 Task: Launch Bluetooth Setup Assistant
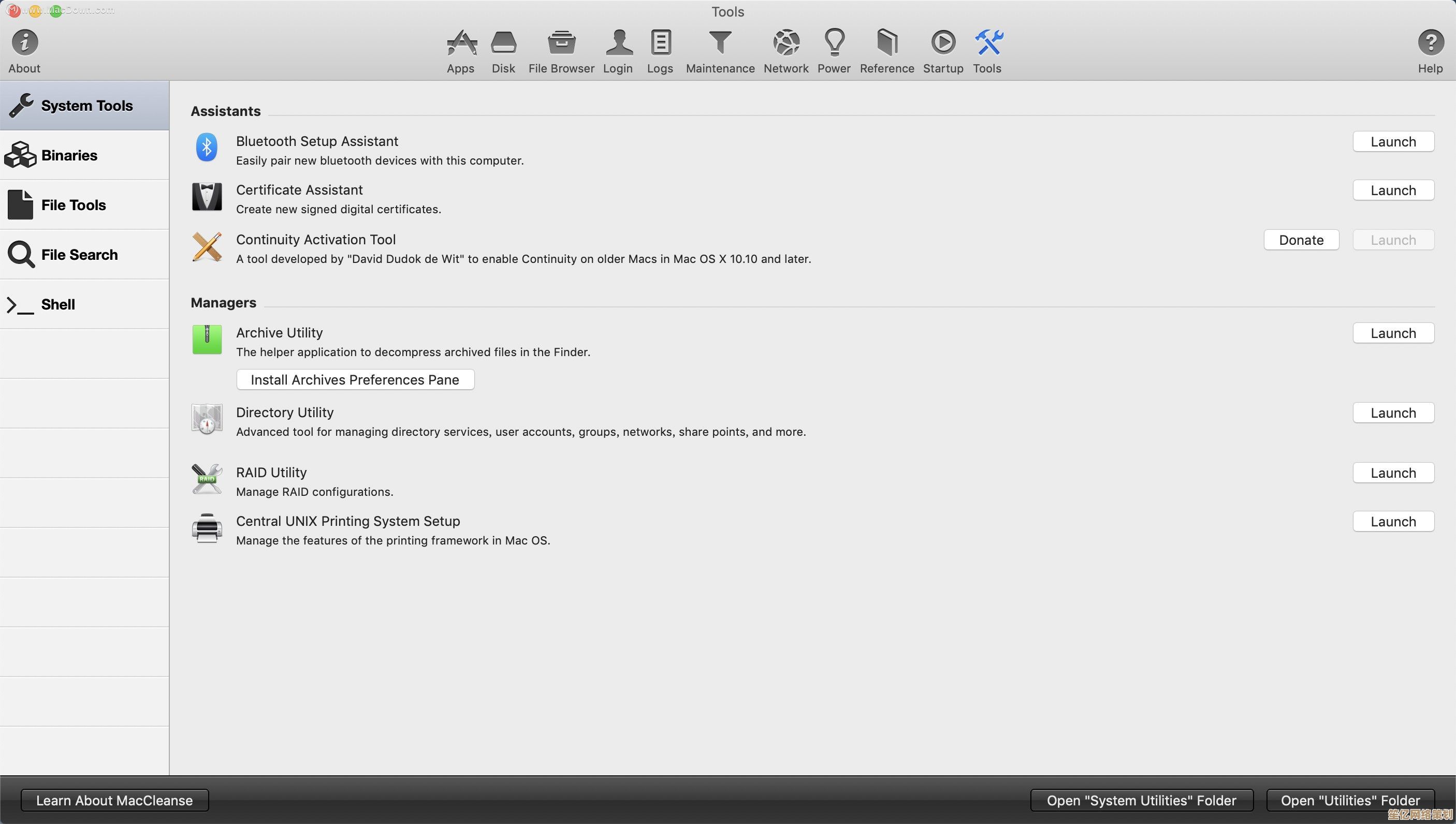[1393, 141]
